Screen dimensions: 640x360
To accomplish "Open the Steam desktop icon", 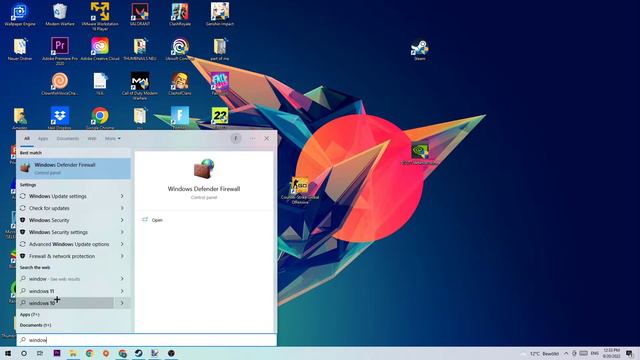I will click(420, 50).
